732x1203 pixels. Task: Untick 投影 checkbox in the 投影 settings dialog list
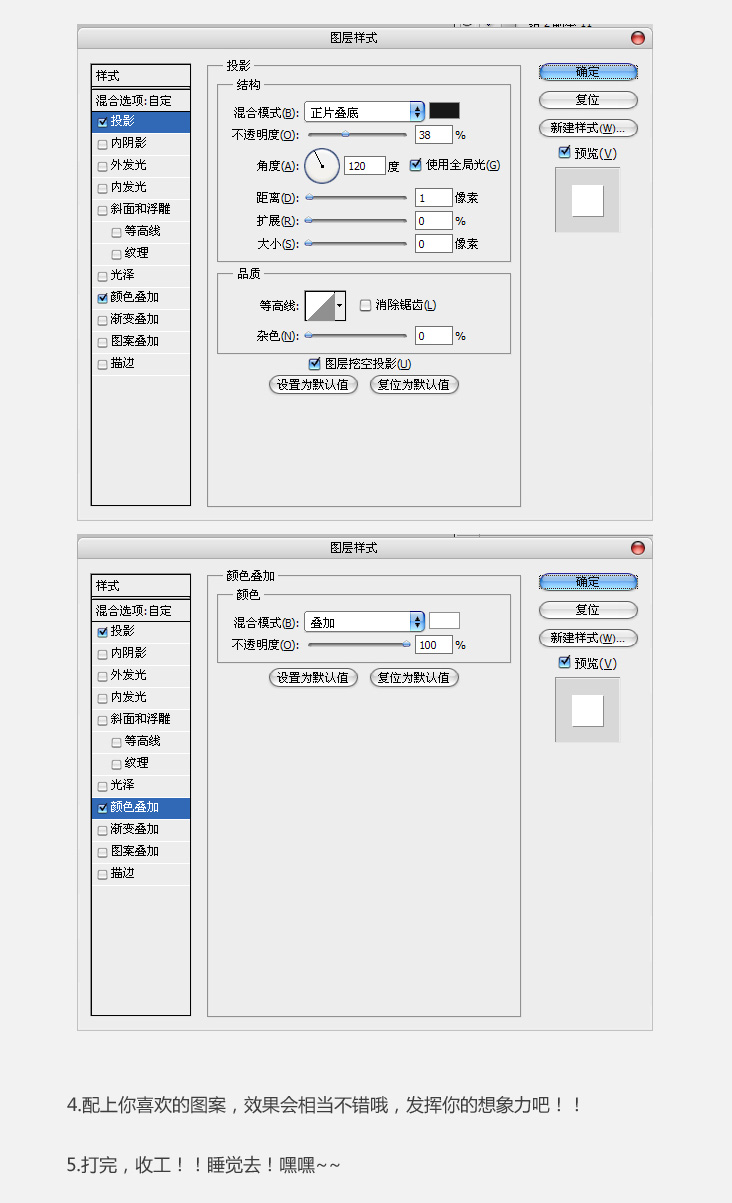[x=102, y=122]
